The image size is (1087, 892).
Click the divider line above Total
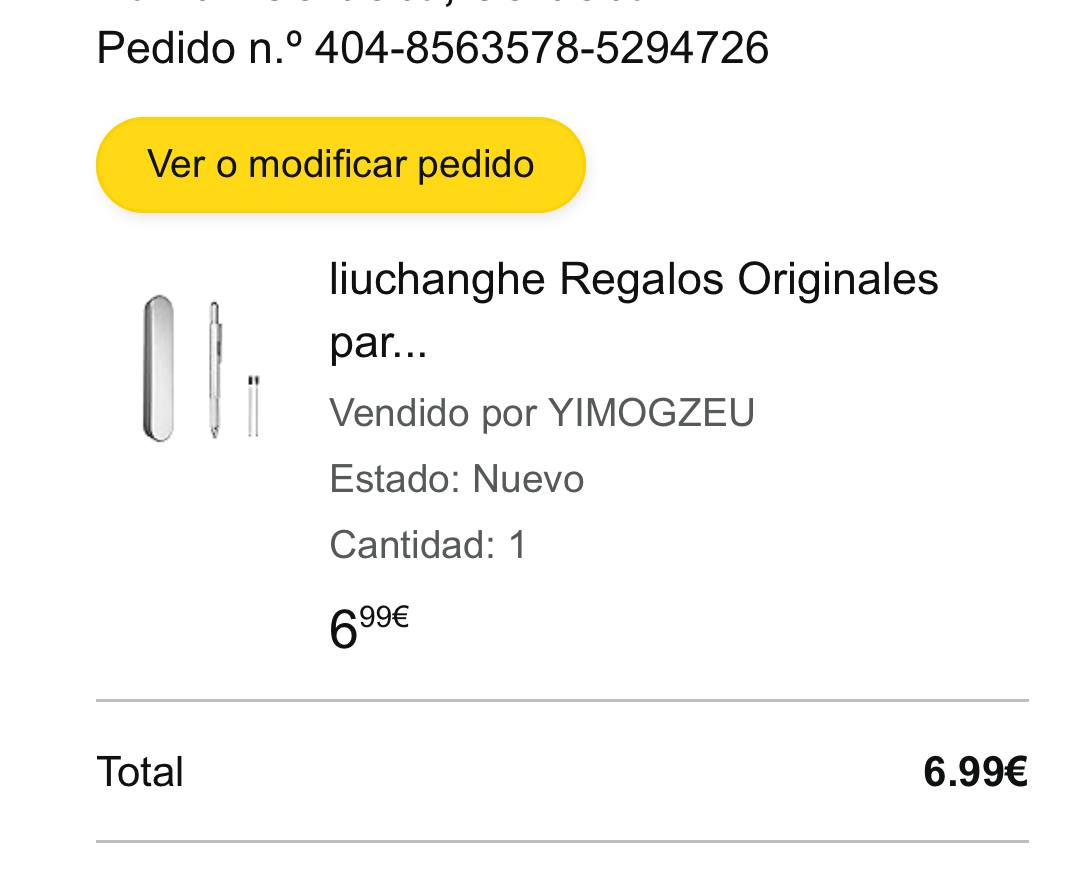click(x=562, y=701)
